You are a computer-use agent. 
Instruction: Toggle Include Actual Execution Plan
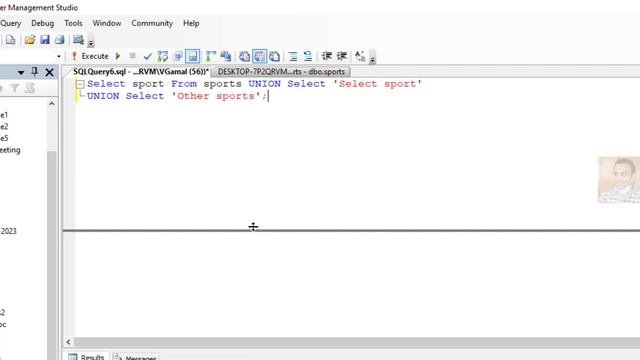click(x=211, y=56)
